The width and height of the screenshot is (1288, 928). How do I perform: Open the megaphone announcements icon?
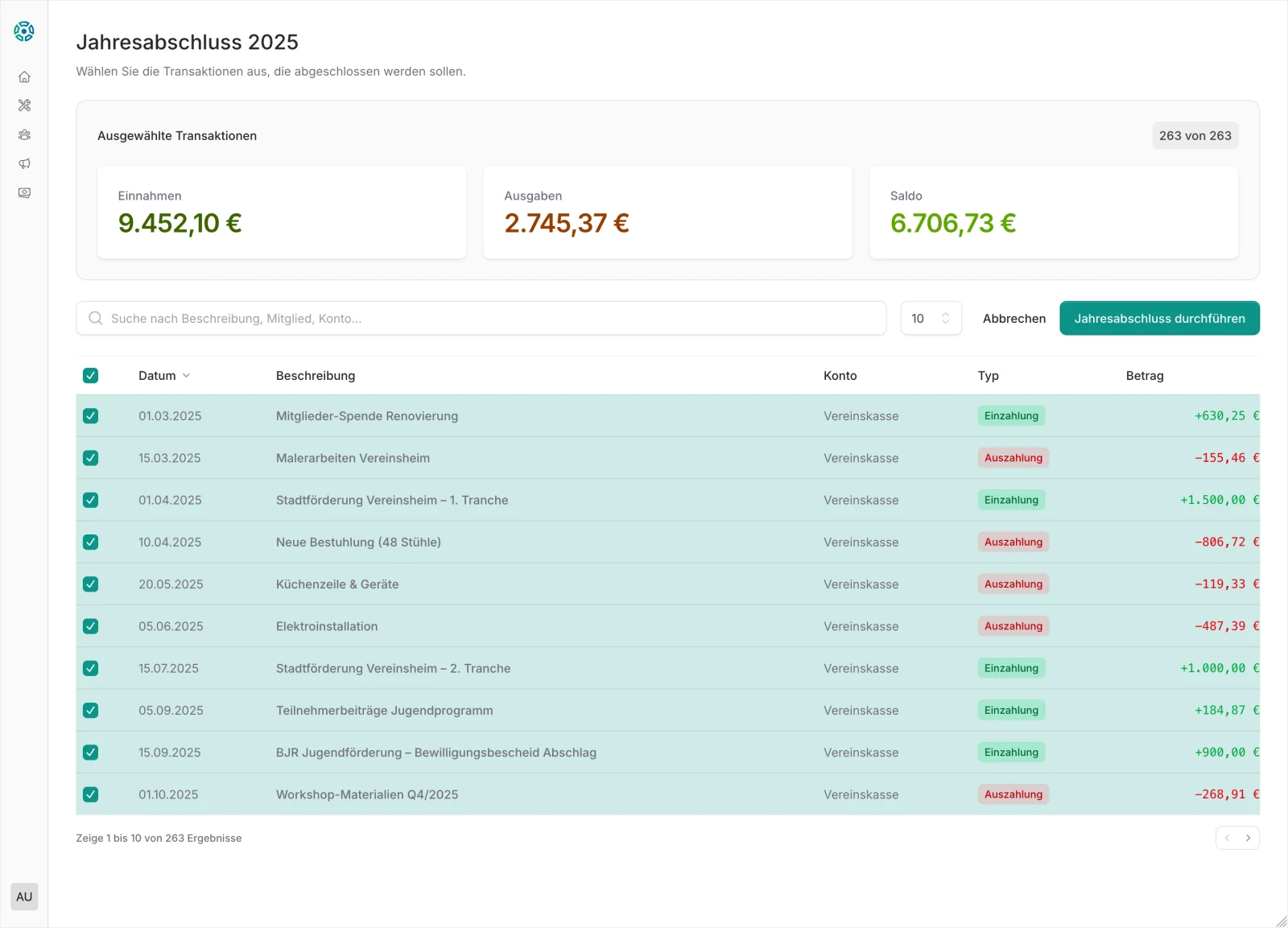click(24, 164)
